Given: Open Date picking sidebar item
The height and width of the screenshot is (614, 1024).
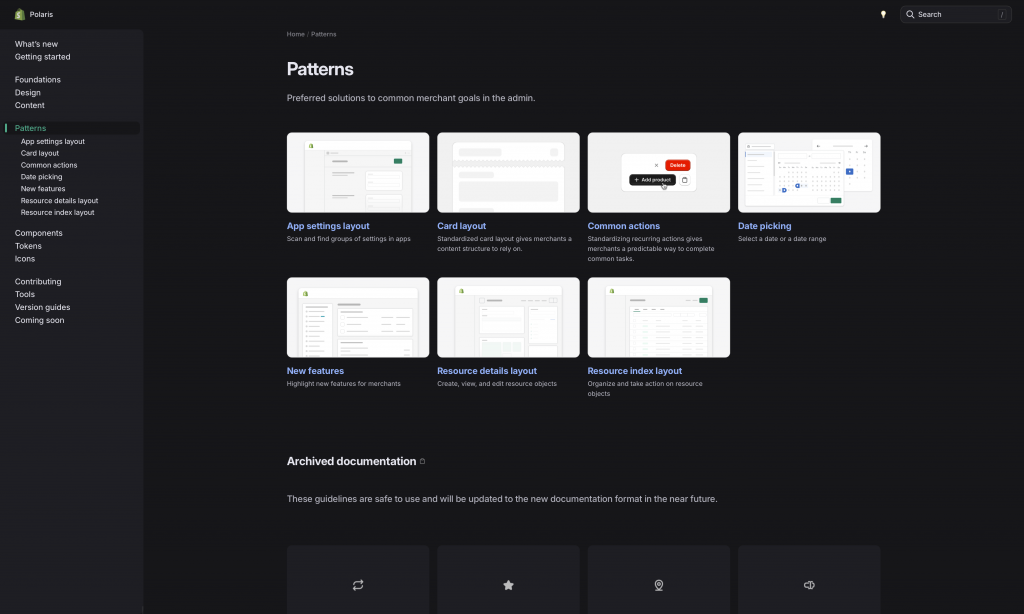Looking at the screenshot, I should tap(42, 177).
